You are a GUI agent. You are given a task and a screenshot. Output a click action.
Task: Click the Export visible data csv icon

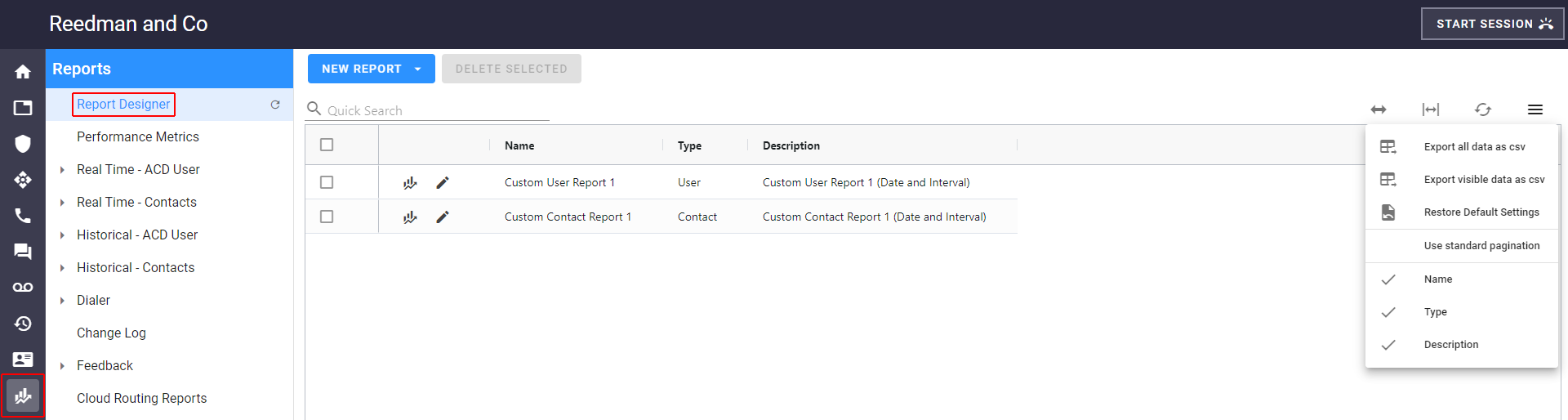coord(1388,180)
